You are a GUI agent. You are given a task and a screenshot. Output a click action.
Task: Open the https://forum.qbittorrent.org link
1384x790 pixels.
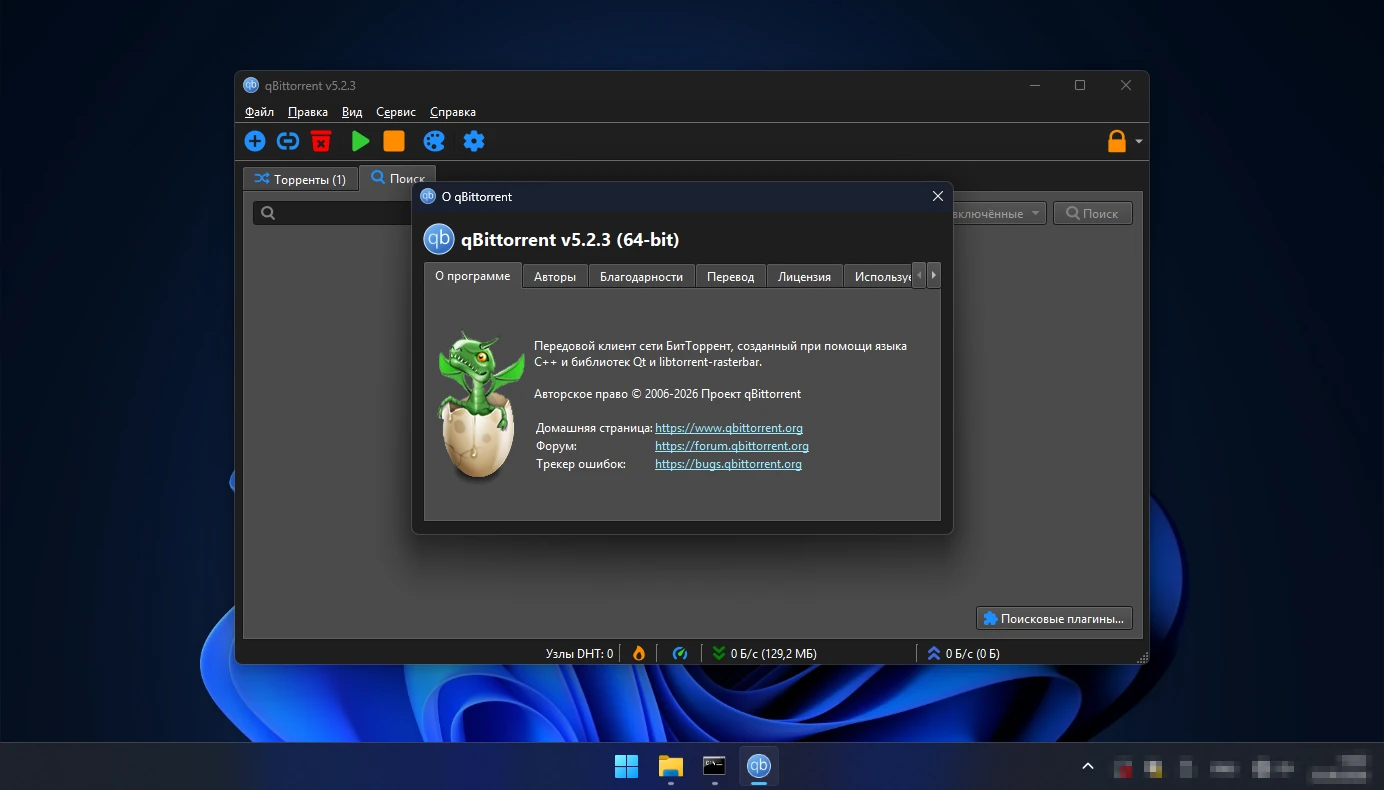[x=732, y=446]
